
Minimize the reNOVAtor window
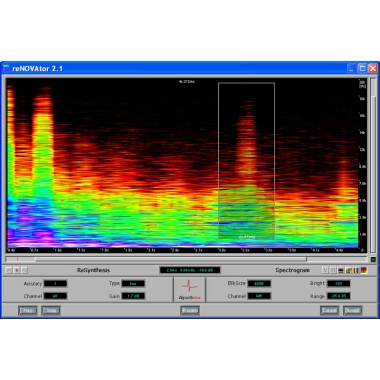351,69
